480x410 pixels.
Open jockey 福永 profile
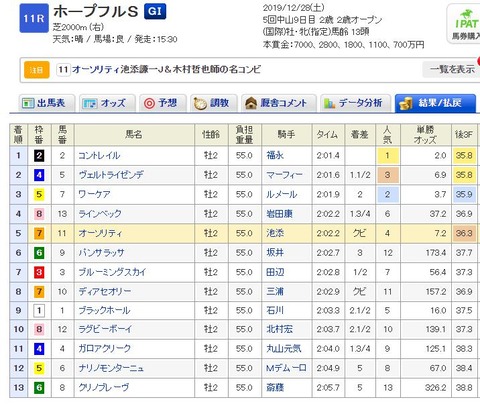(x=275, y=155)
